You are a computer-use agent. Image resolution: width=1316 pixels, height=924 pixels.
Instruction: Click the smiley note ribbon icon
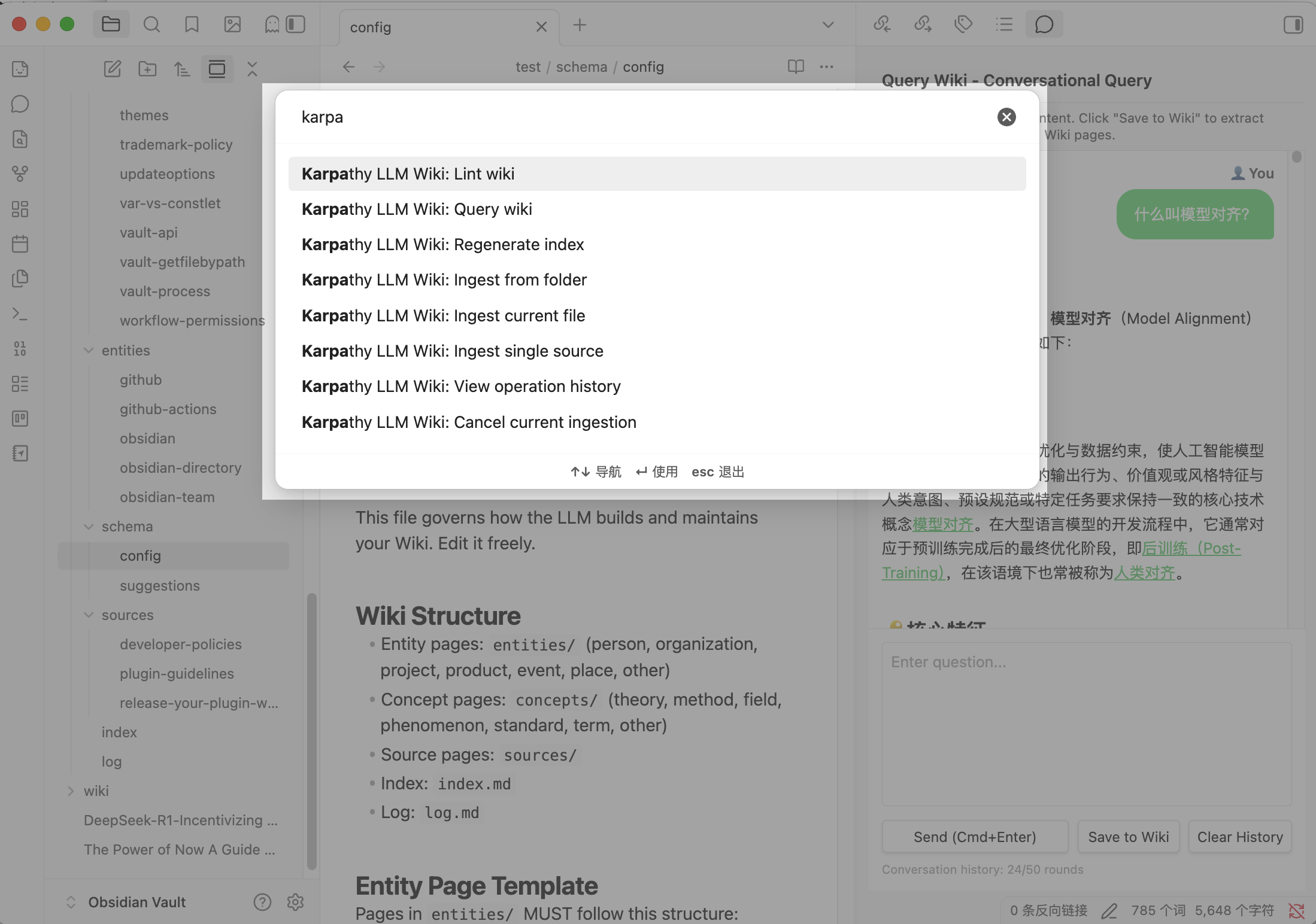[x=20, y=69]
